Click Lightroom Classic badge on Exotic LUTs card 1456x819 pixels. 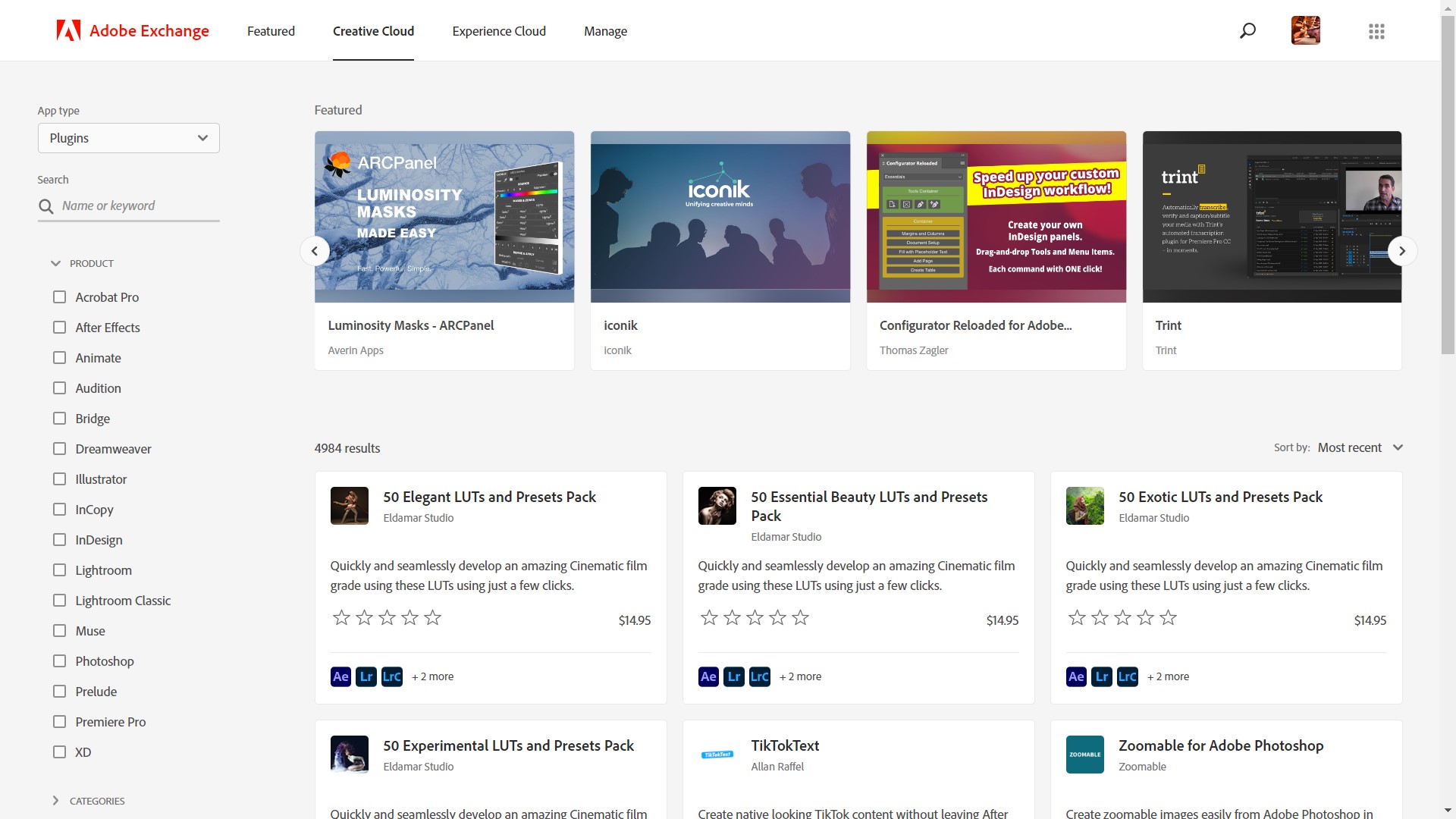click(x=1128, y=676)
